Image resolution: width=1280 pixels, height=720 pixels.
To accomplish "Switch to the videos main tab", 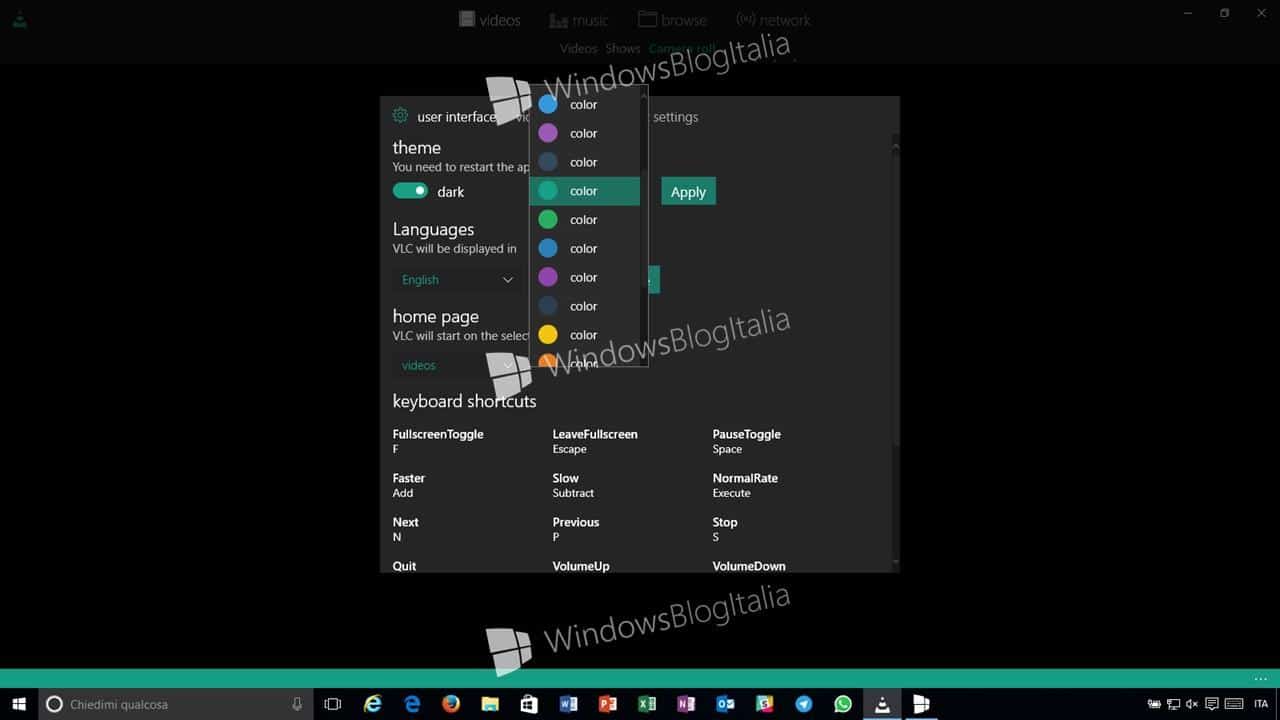I will coord(489,20).
